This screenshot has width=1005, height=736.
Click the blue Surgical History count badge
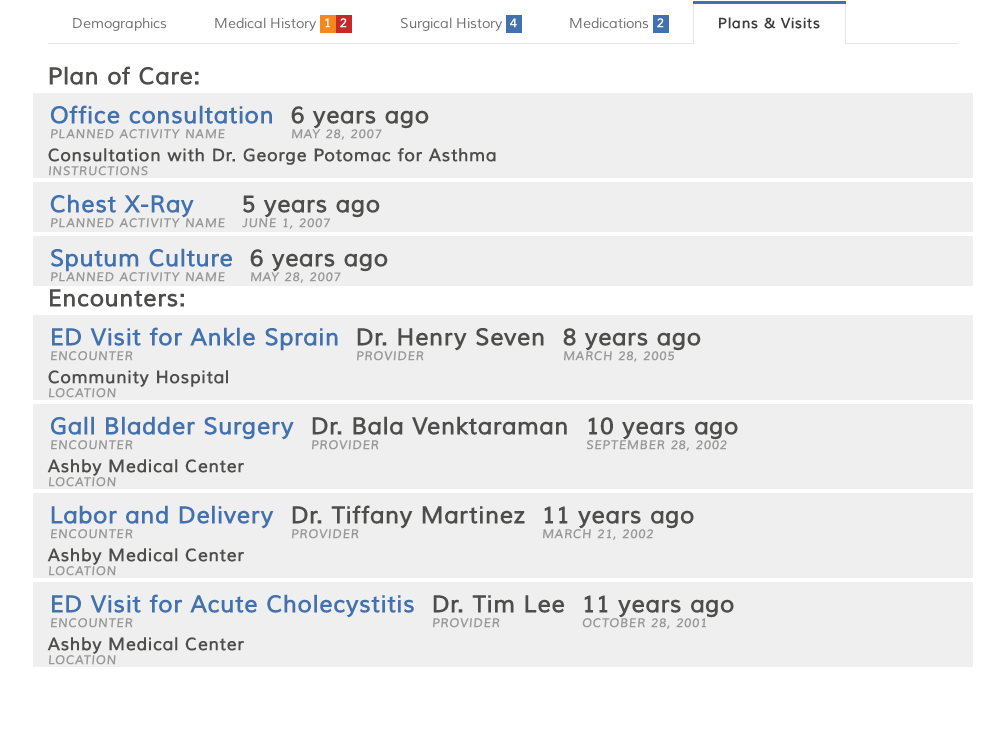(x=514, y=24)
